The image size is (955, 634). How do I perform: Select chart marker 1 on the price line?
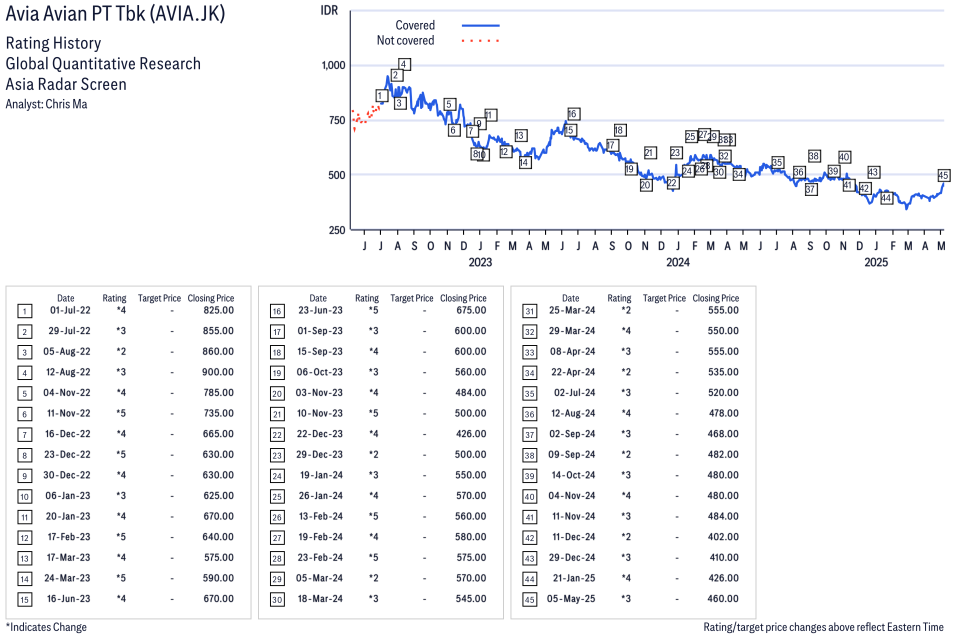381,96
